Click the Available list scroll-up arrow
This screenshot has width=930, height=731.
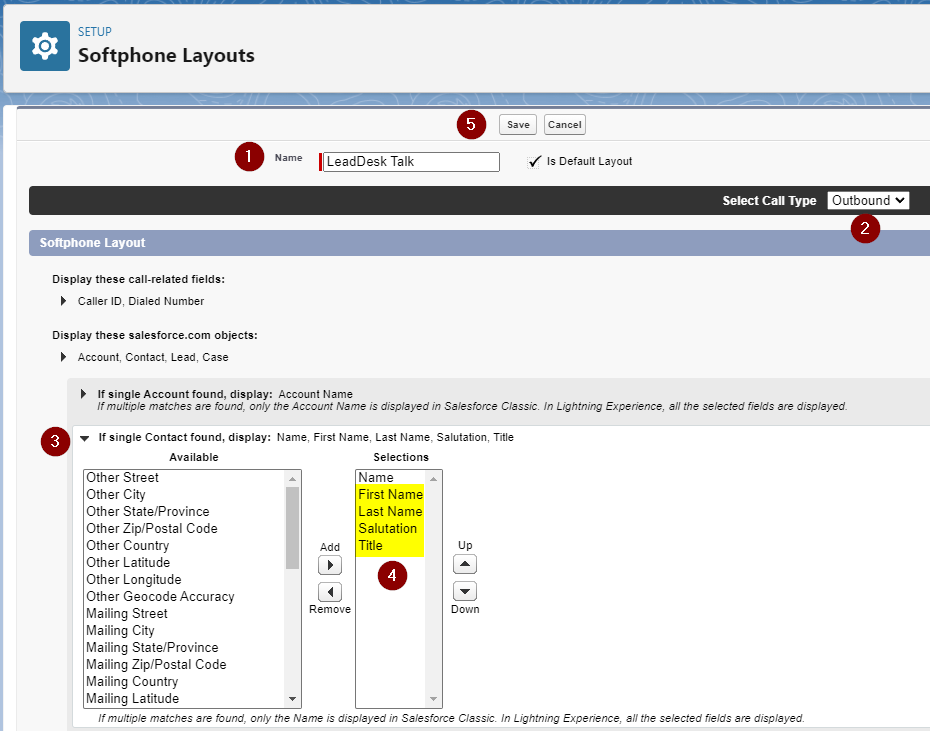coord(292,478)
